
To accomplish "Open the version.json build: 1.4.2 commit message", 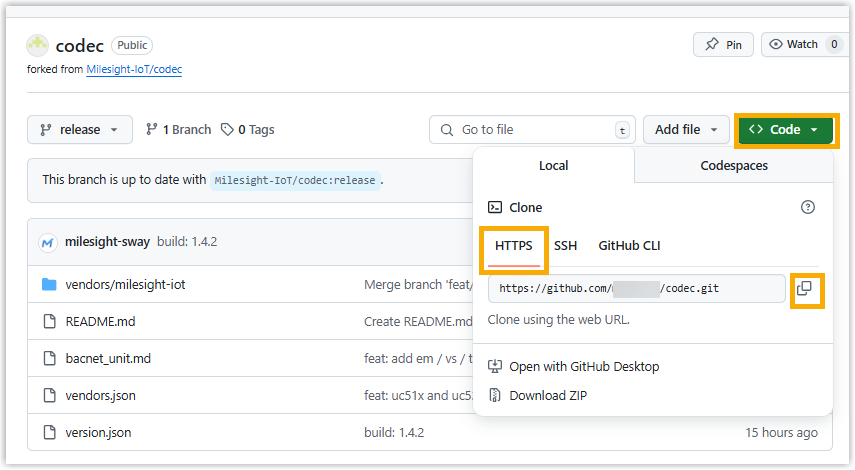I will (394, 433).
